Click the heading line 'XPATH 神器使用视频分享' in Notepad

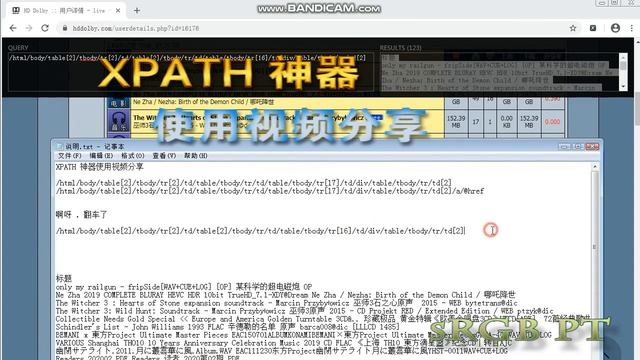(100, 167)
